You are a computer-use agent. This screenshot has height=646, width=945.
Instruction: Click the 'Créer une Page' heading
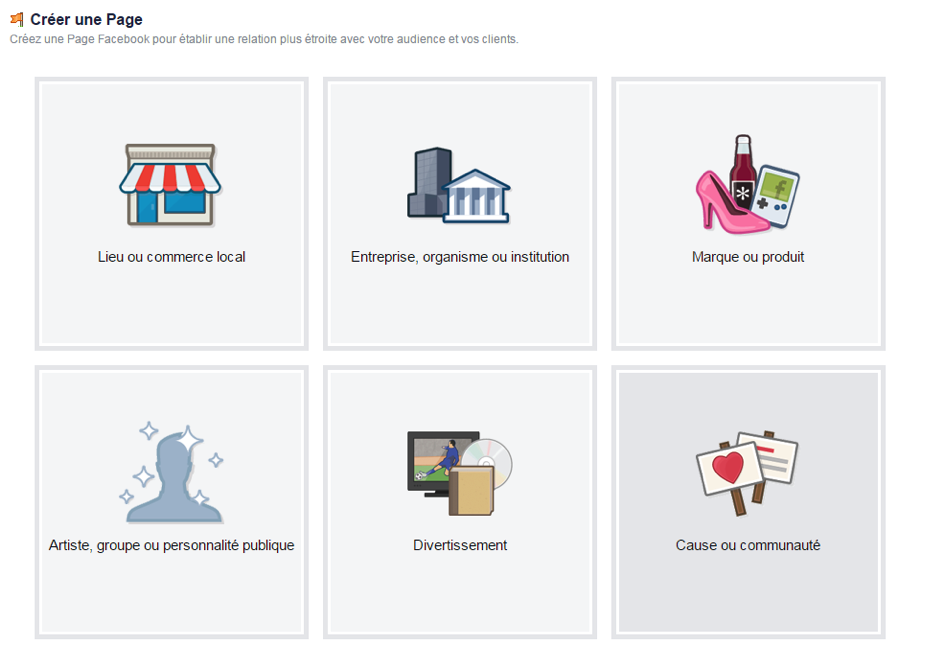86,19
